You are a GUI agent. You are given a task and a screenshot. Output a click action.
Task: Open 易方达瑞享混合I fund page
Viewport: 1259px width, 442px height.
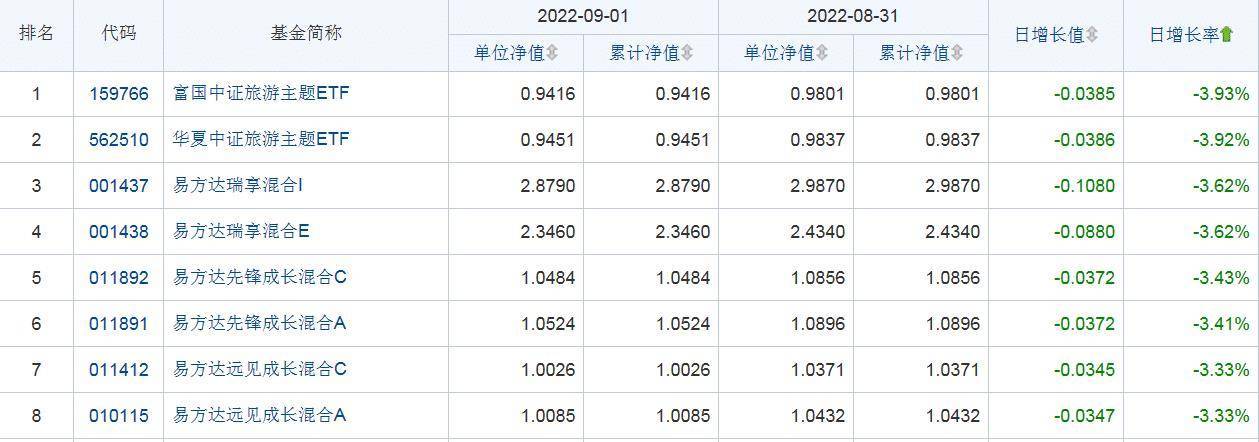point(238,186)
